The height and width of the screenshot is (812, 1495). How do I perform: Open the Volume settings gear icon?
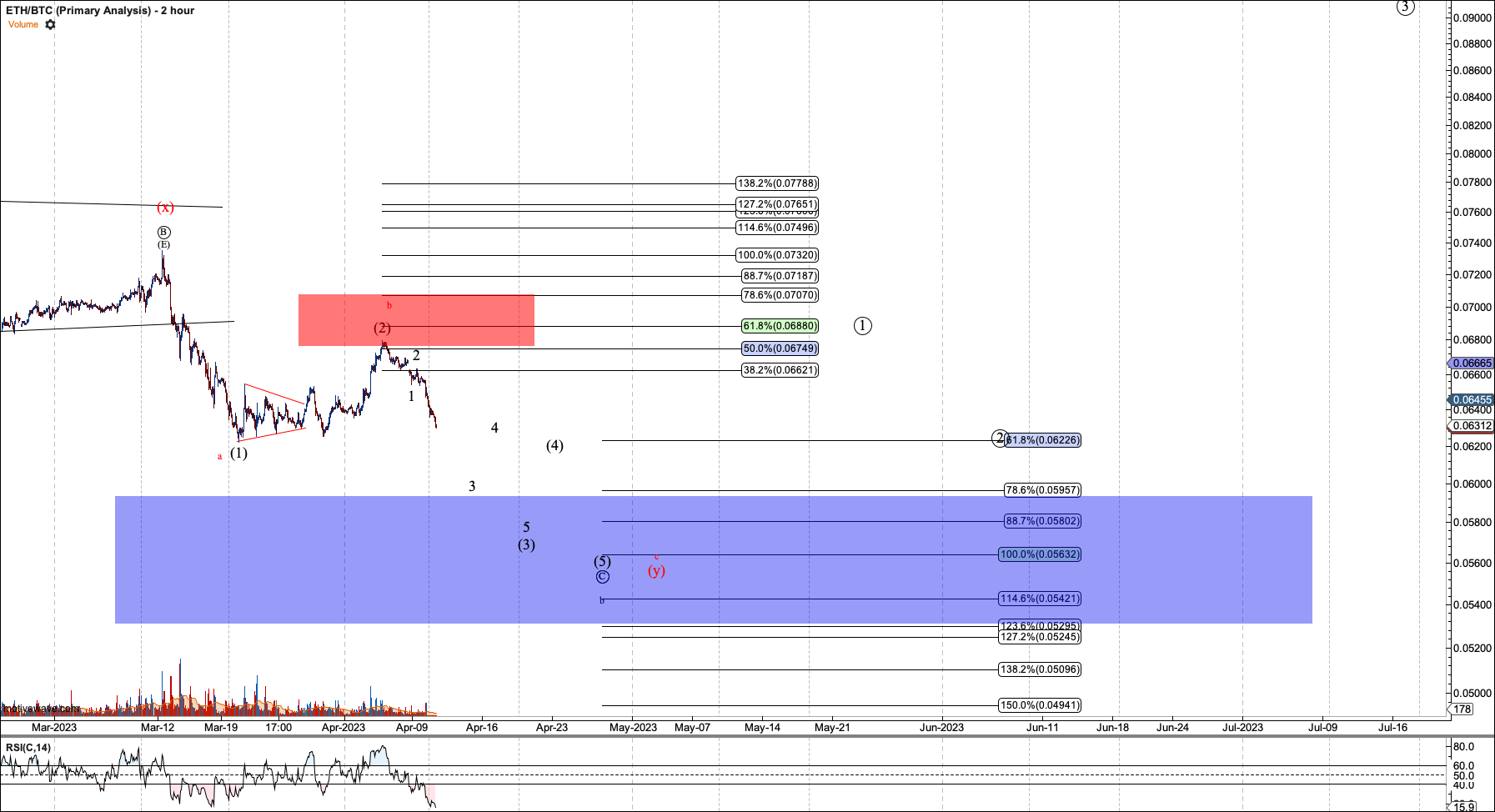[x=50, y=24]
